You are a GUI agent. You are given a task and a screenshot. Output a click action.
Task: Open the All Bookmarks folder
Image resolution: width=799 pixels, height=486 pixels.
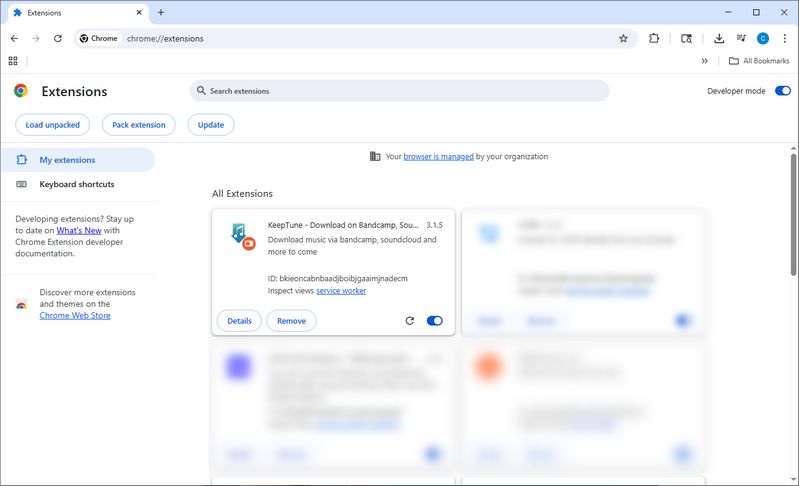pos(760,61)
